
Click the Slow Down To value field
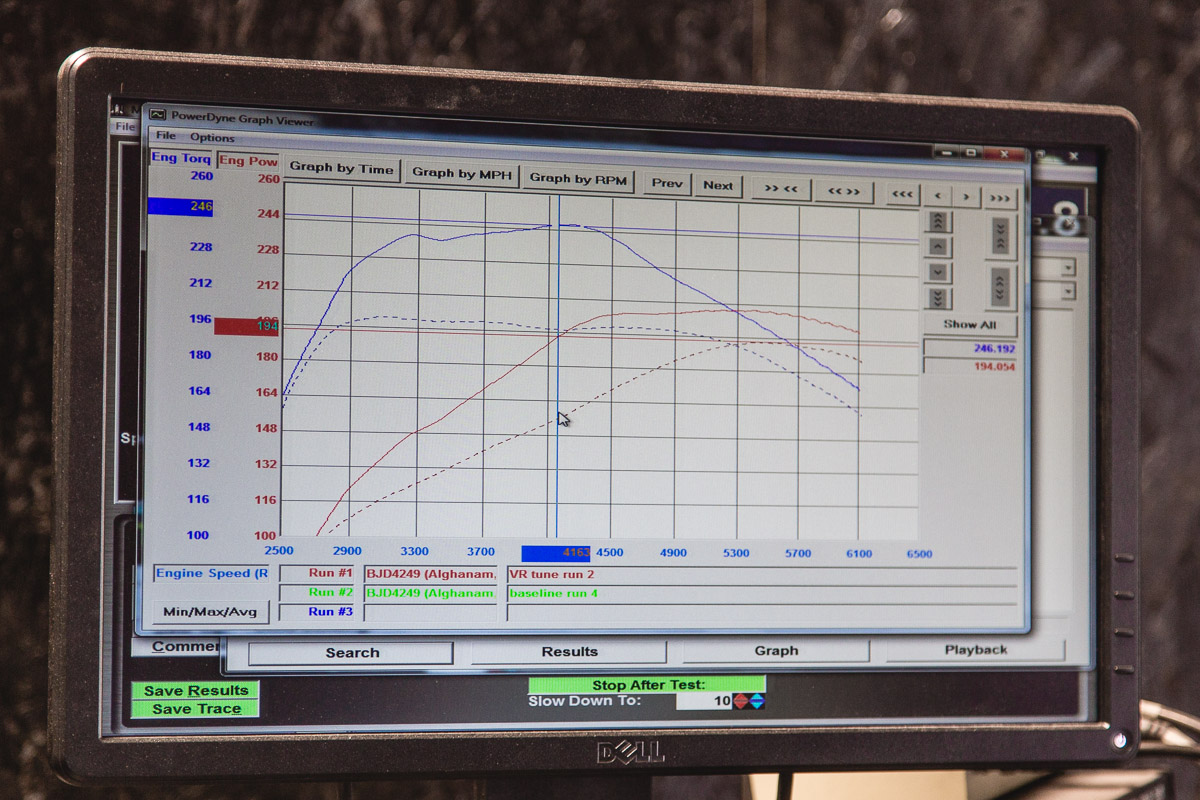704,701
